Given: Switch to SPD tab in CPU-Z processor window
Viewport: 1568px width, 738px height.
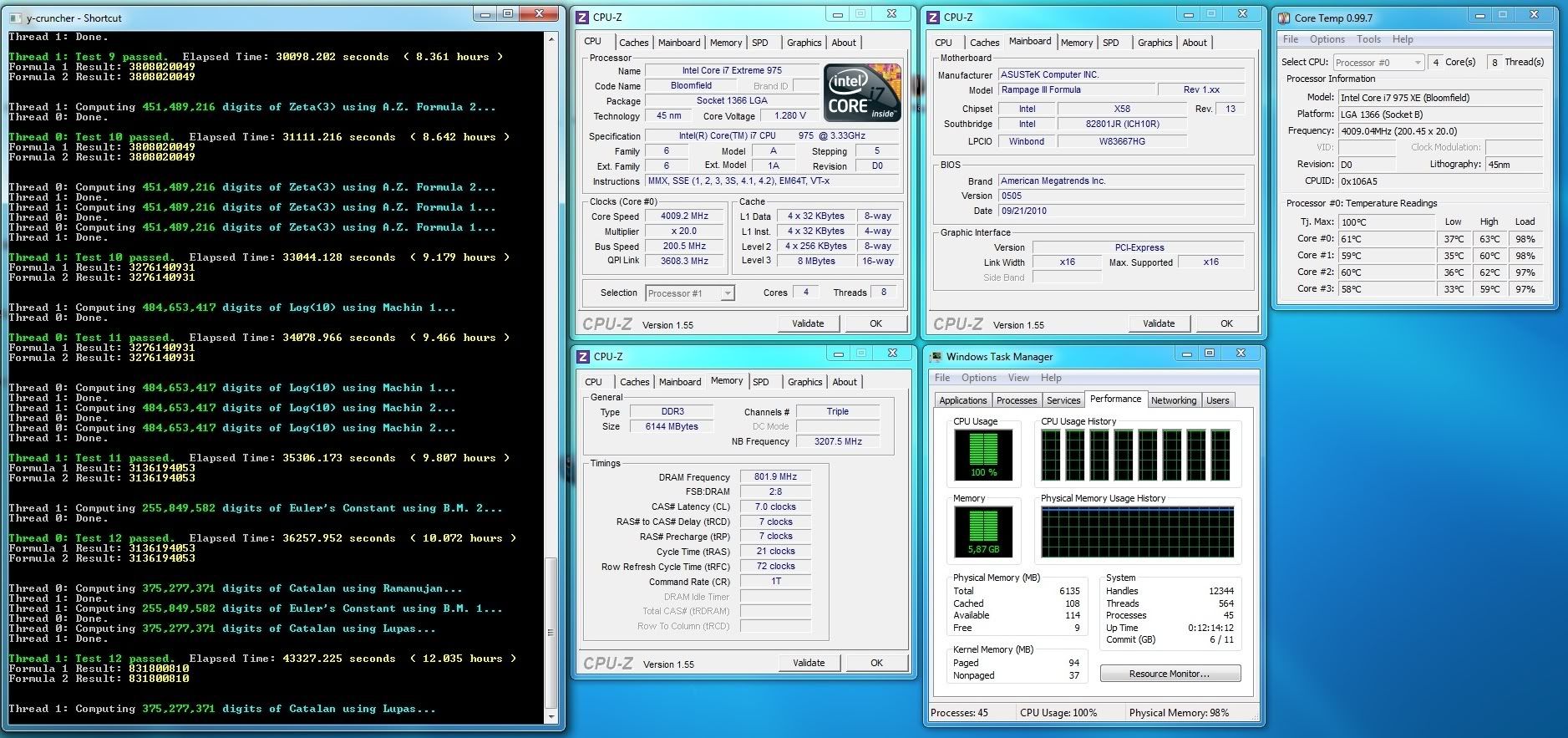Looking at the screenshot, I should tap(759, 43).
